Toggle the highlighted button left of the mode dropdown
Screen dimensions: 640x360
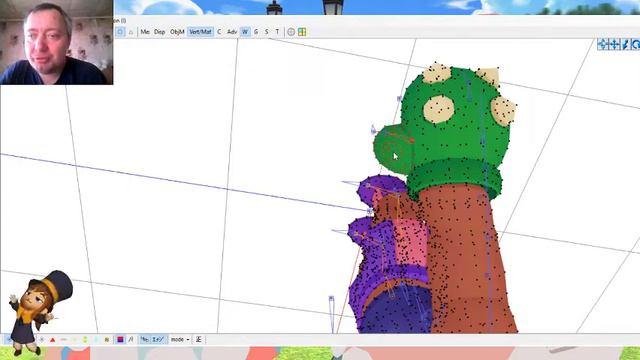point(158,340)
